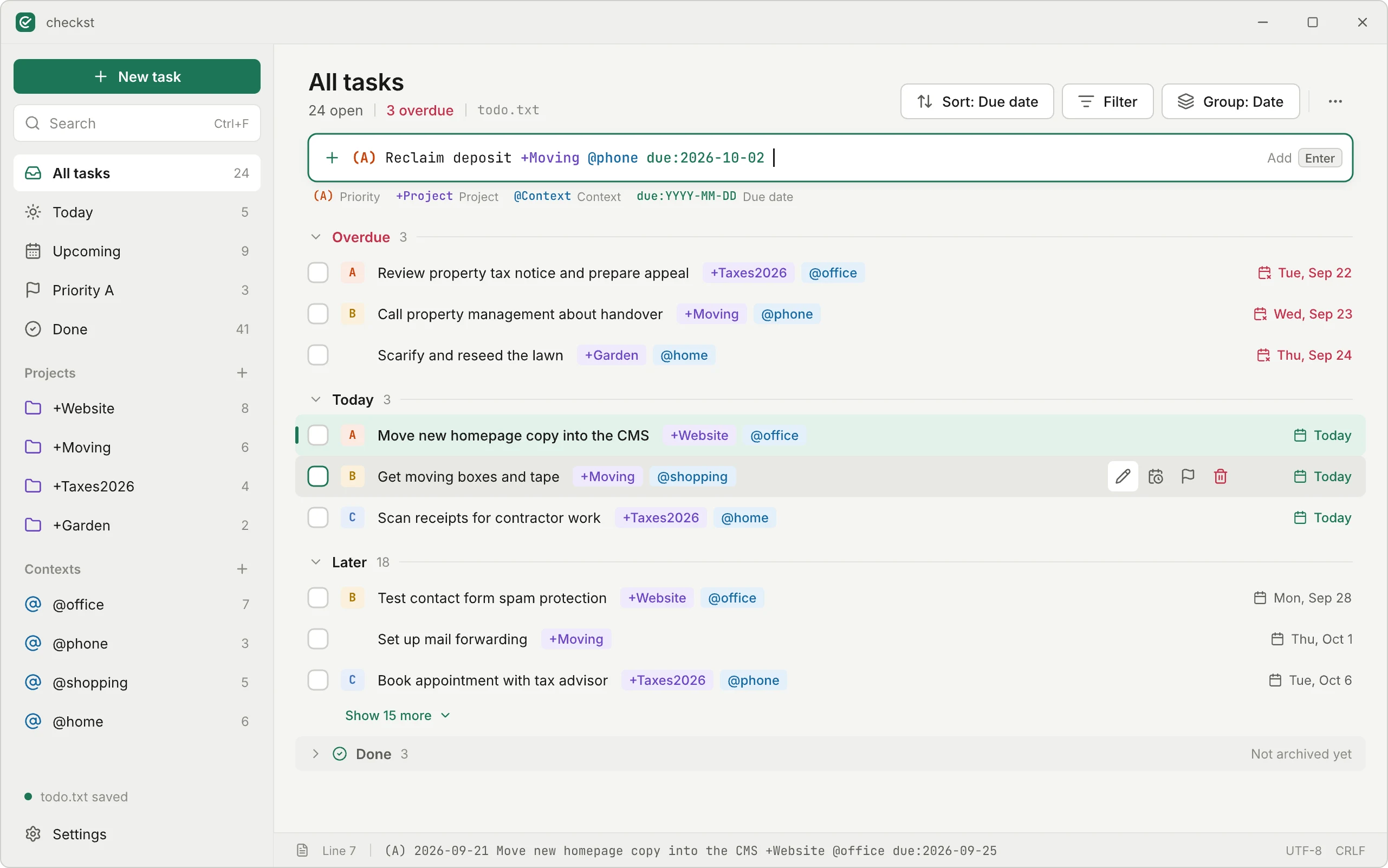Click priority B badge on Test contact form
Viewport: 1388px width, 868px height.
click(x=353, y=598)
